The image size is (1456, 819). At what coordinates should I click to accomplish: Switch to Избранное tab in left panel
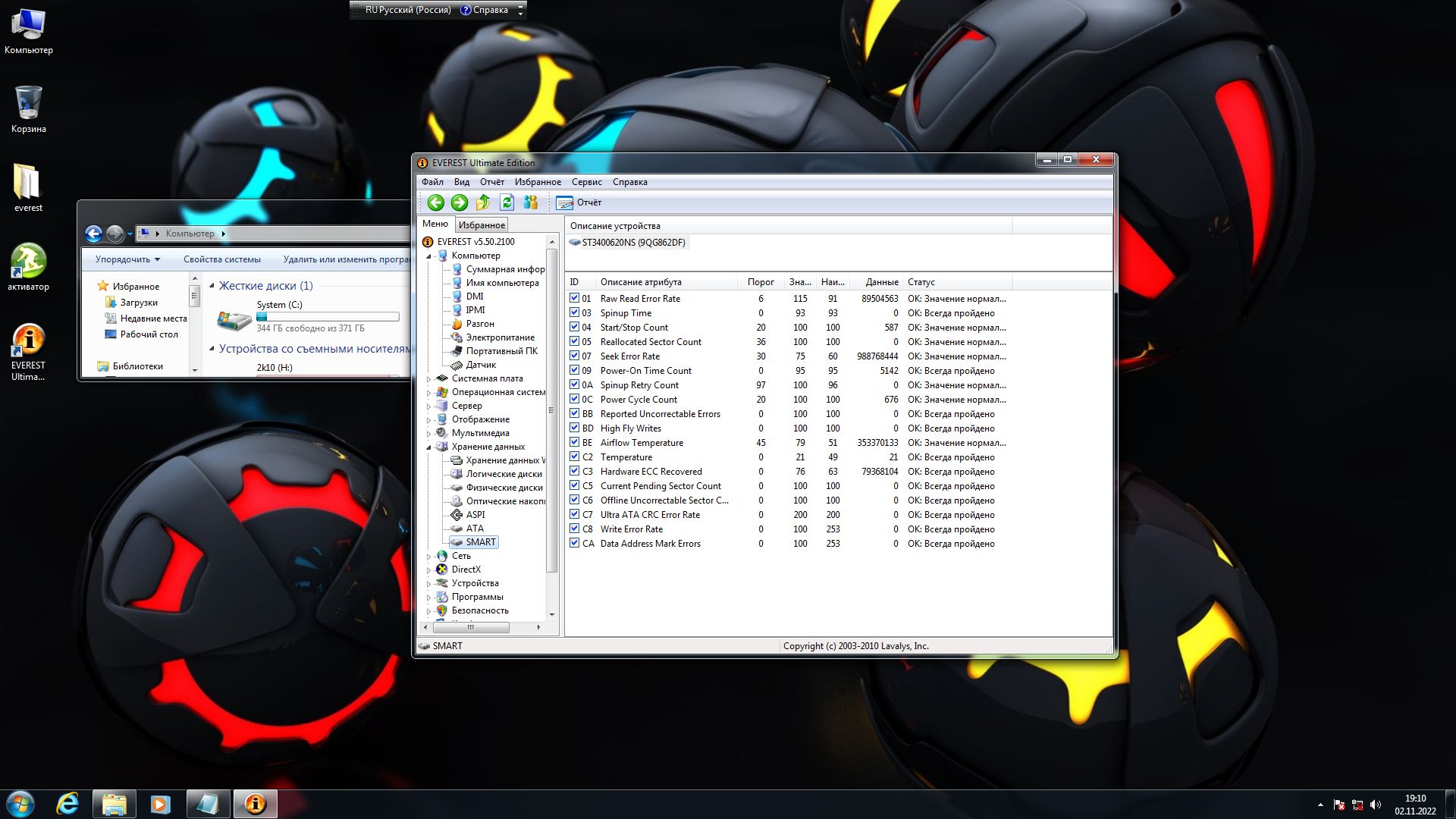click(482, 225)
